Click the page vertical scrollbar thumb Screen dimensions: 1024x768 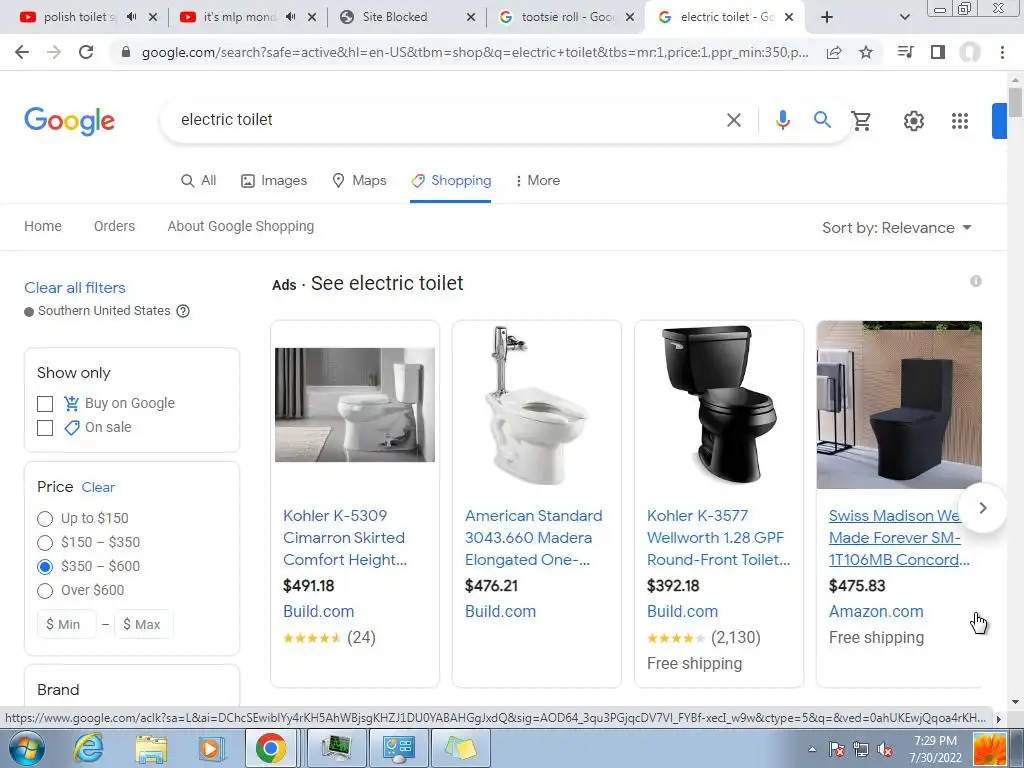(x=1015, y=102)
